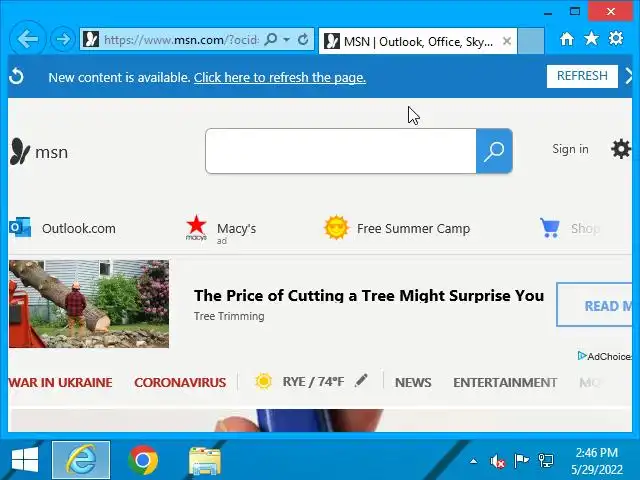The width and height of the screenshot is (640, 480).
Task: Click the sunny weather icon in the nav bar
Action: tap(263, 382)
